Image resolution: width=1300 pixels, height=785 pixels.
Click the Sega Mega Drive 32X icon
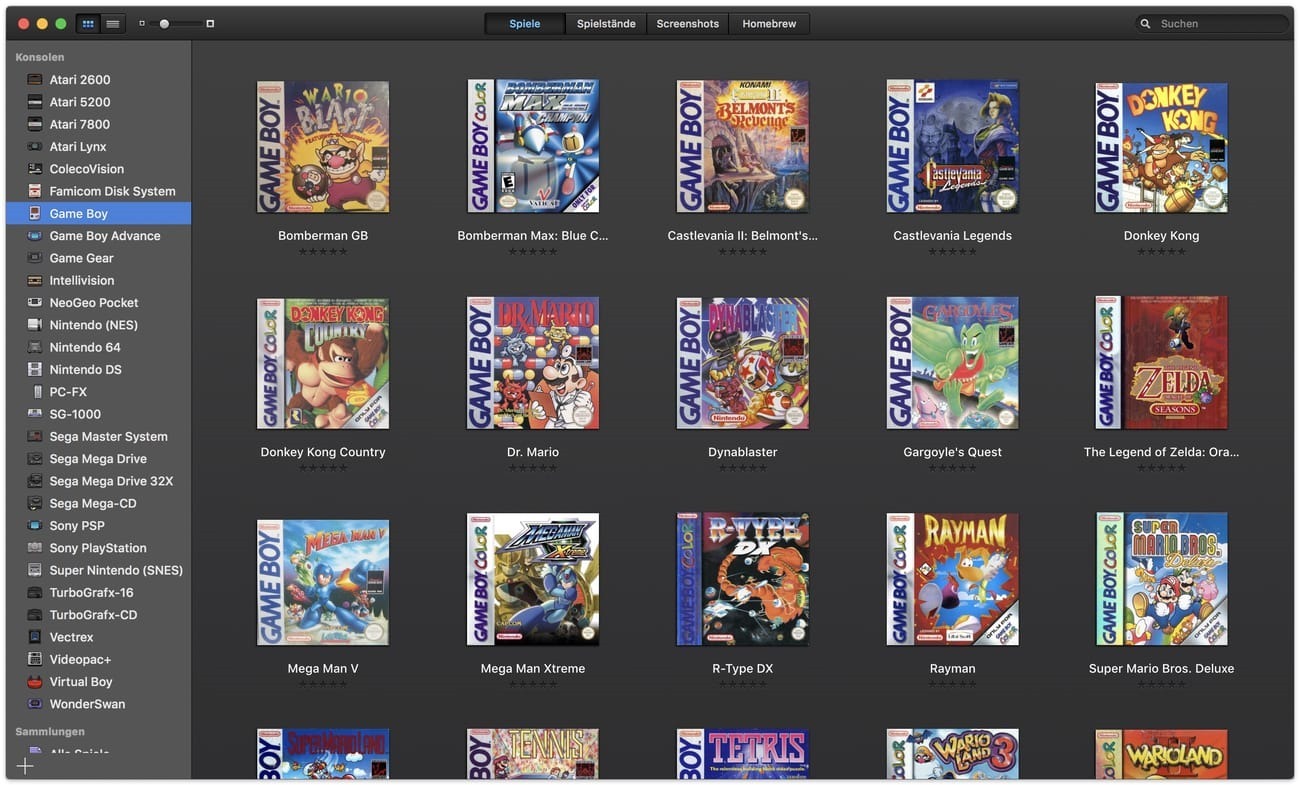pyautogui.click(x=35, y=481)
